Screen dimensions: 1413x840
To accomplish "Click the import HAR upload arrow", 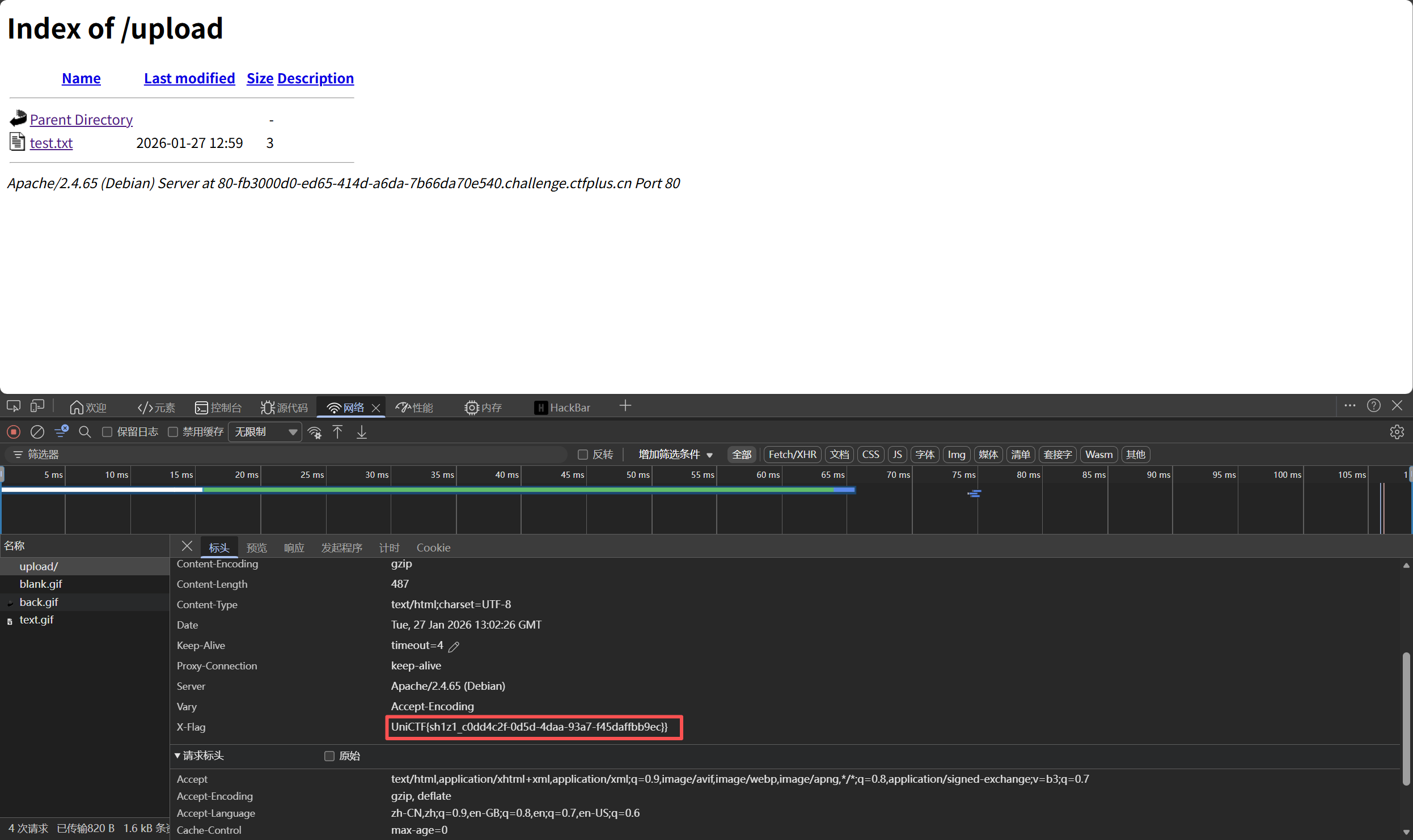I will [337, 432].
